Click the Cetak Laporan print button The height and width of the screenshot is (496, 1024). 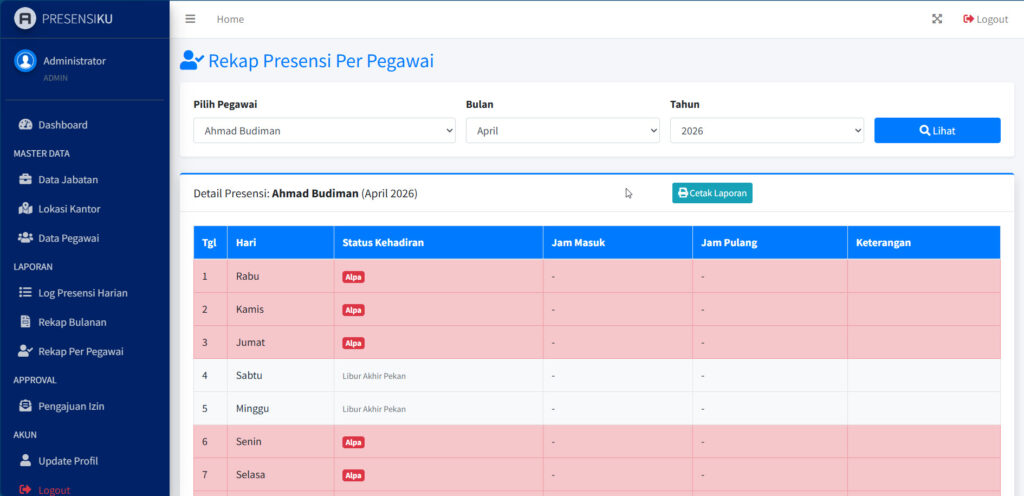point(712,193)
